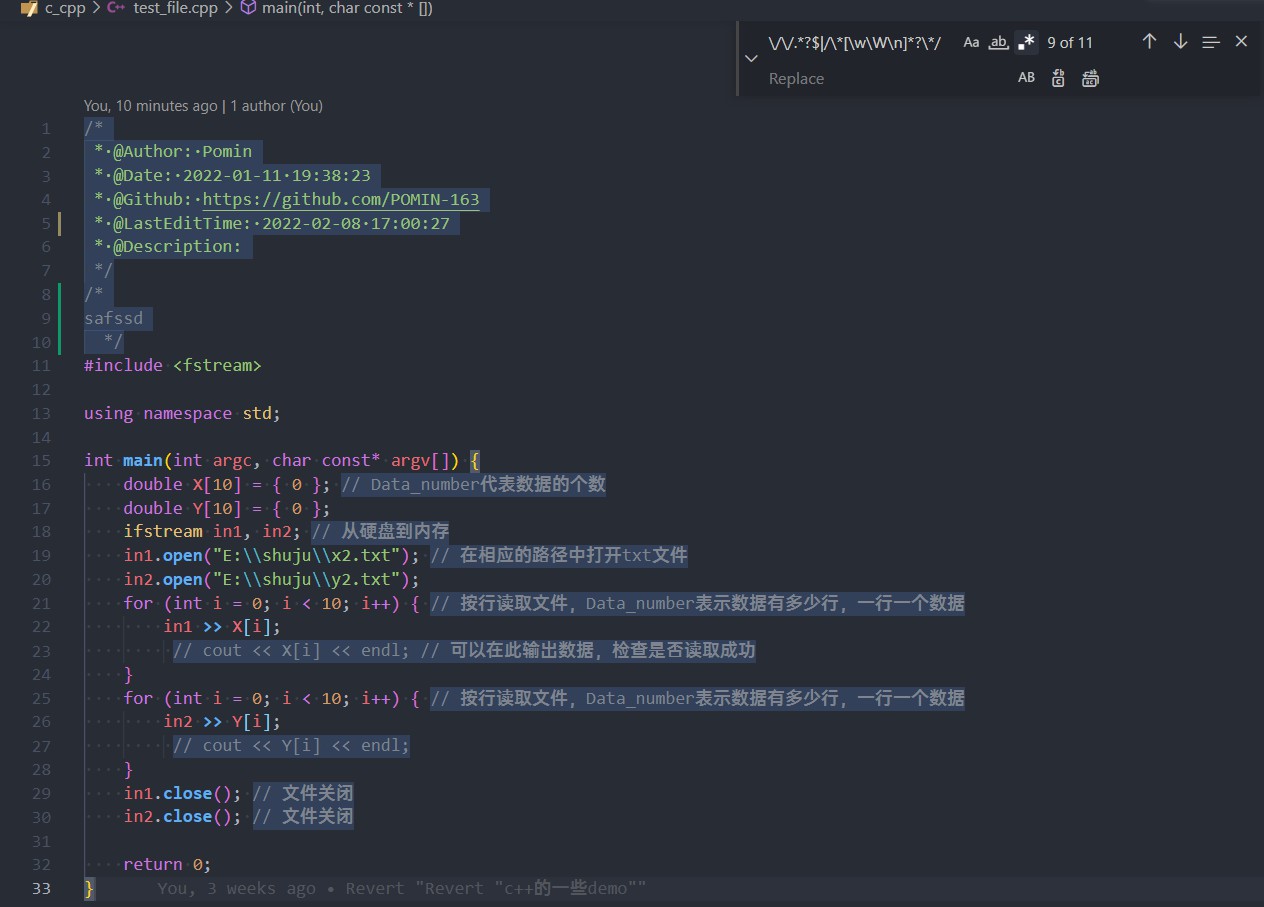Screen dimensions: 1264x907
Task: Click the Replace All icon
Action: tap(1090, 78)
